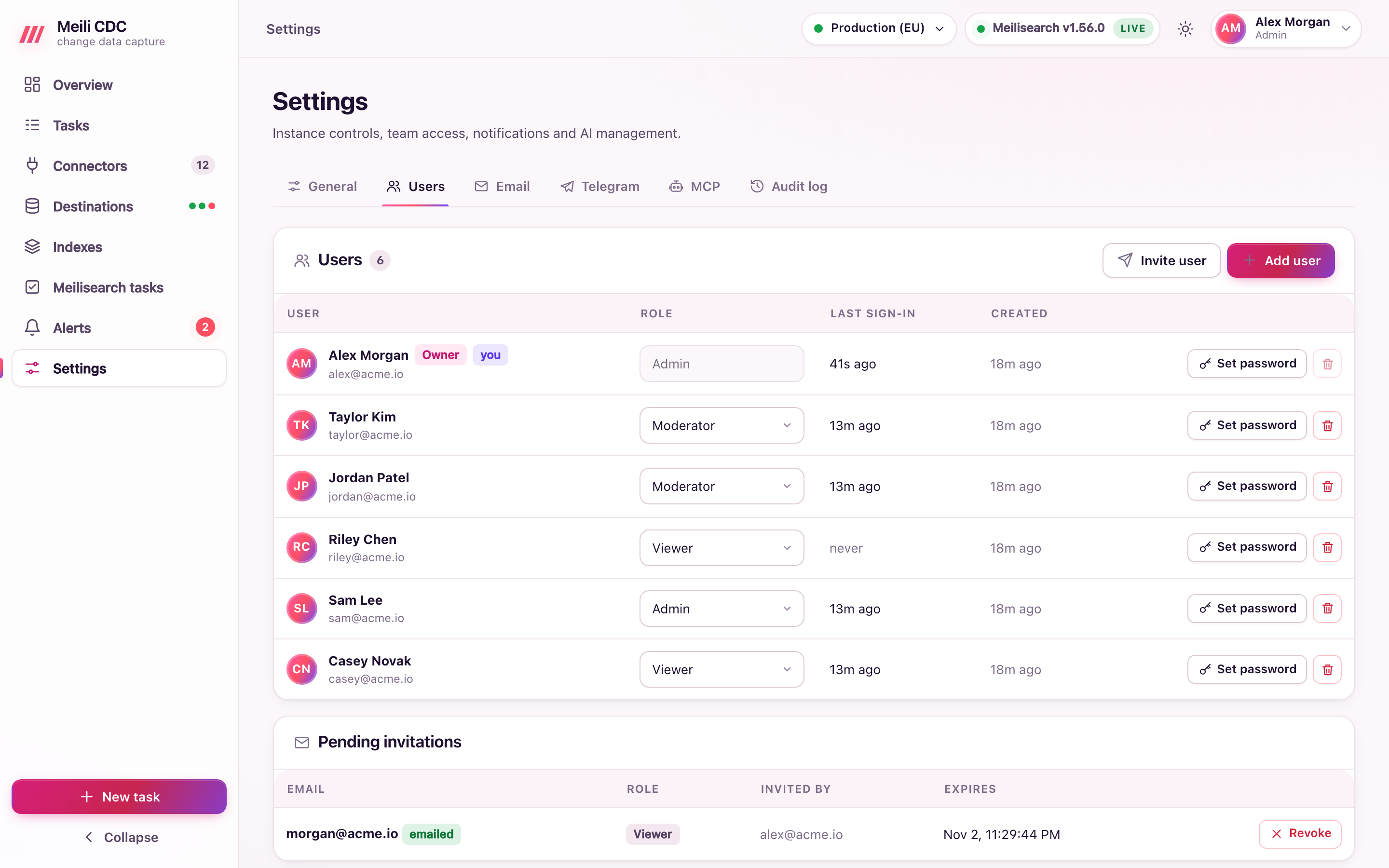
Task: Click the Owner badge next to Alex Morgan
Action: pyautogui.click(x=440, y=355)
